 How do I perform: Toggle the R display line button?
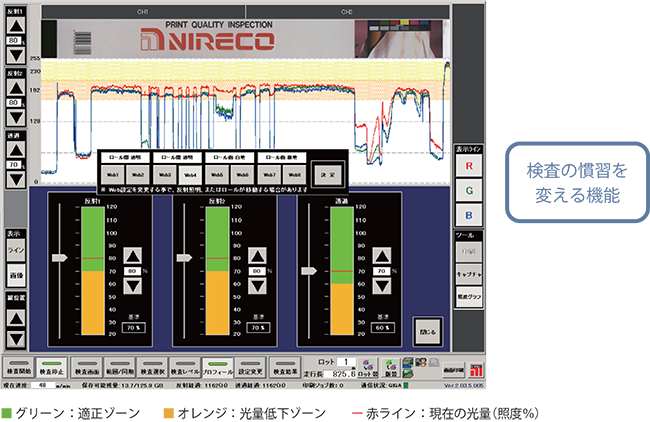coord(469,163)
